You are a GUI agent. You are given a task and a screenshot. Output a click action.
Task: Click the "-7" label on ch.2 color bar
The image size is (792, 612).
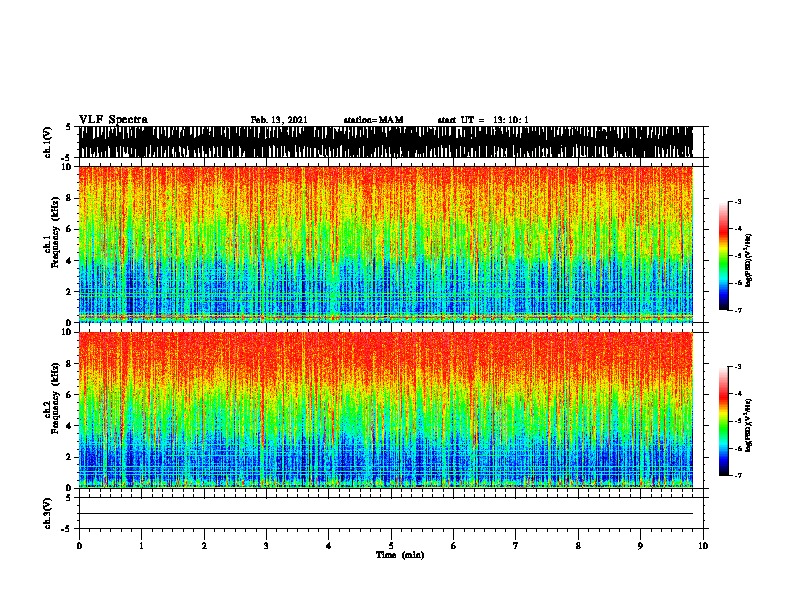[738, 476]
